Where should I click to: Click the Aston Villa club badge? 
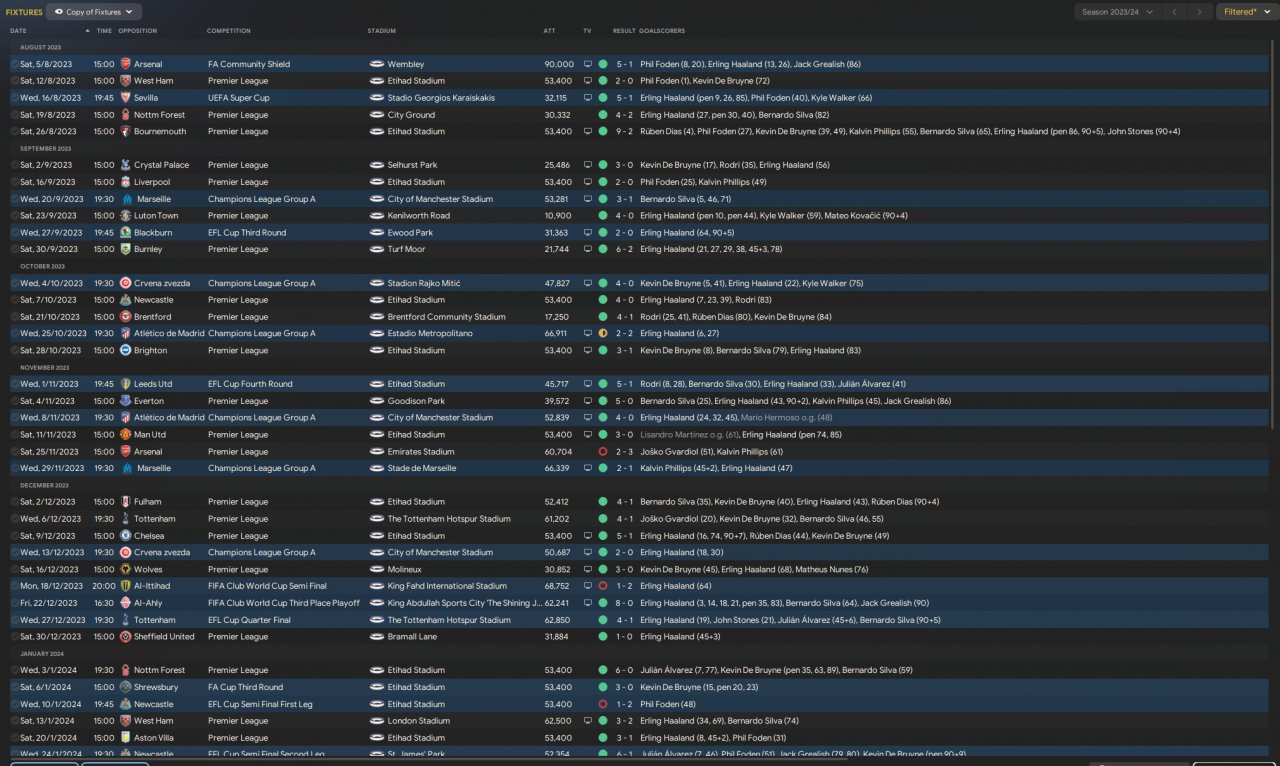coord(125,738)
